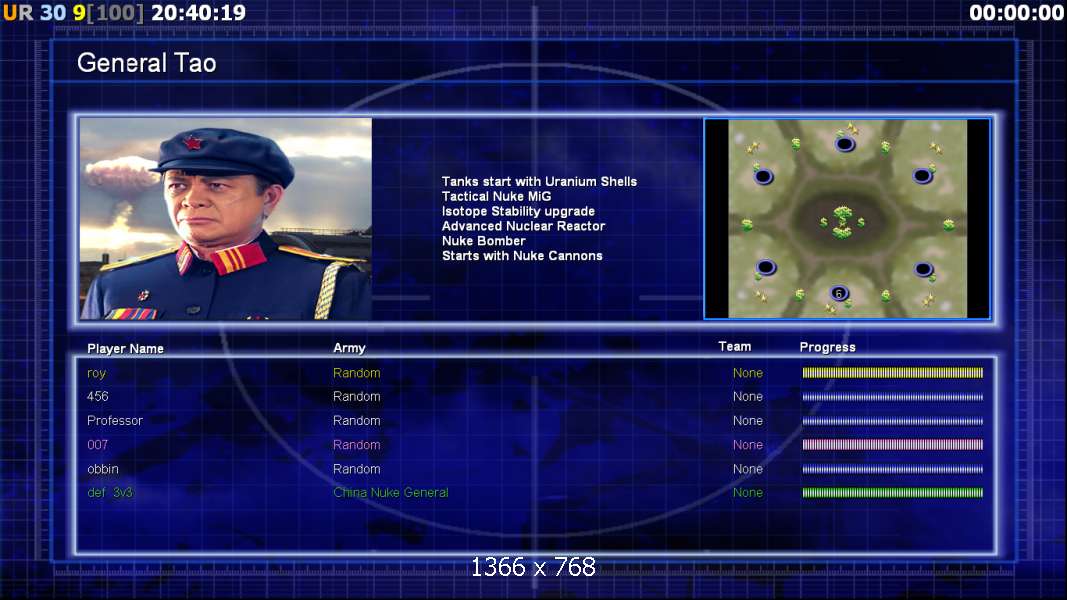
Task: Click 456's loading progress bar
Action: pyautogui.click(x=893, y=397)
